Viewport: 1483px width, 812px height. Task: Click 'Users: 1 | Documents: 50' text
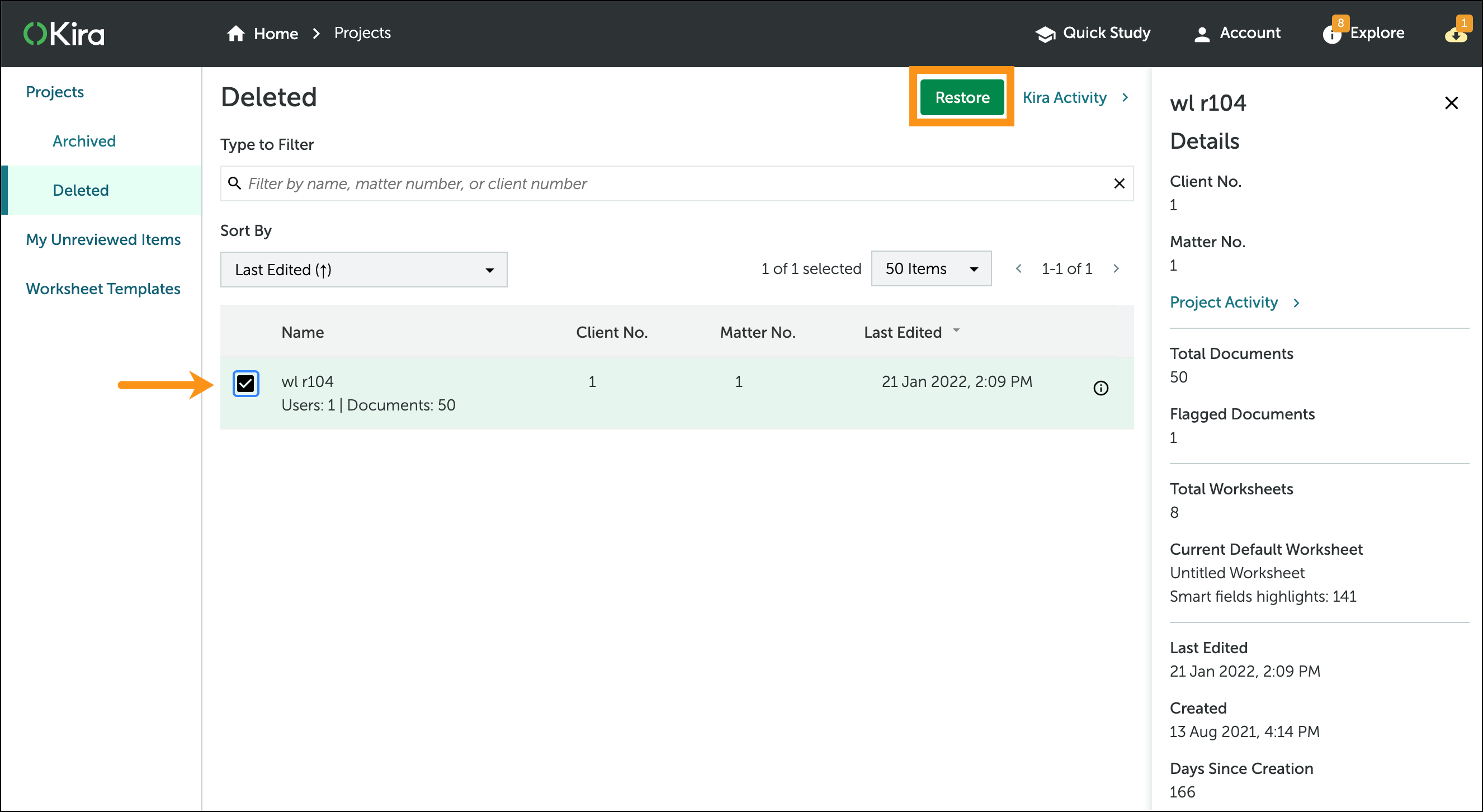click(368, 405)
